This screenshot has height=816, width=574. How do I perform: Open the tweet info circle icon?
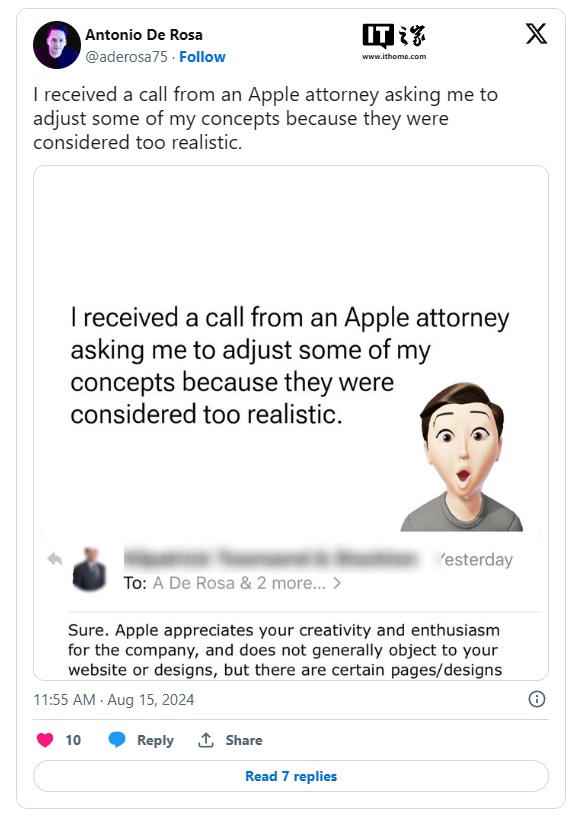click(x=537, y=699)
